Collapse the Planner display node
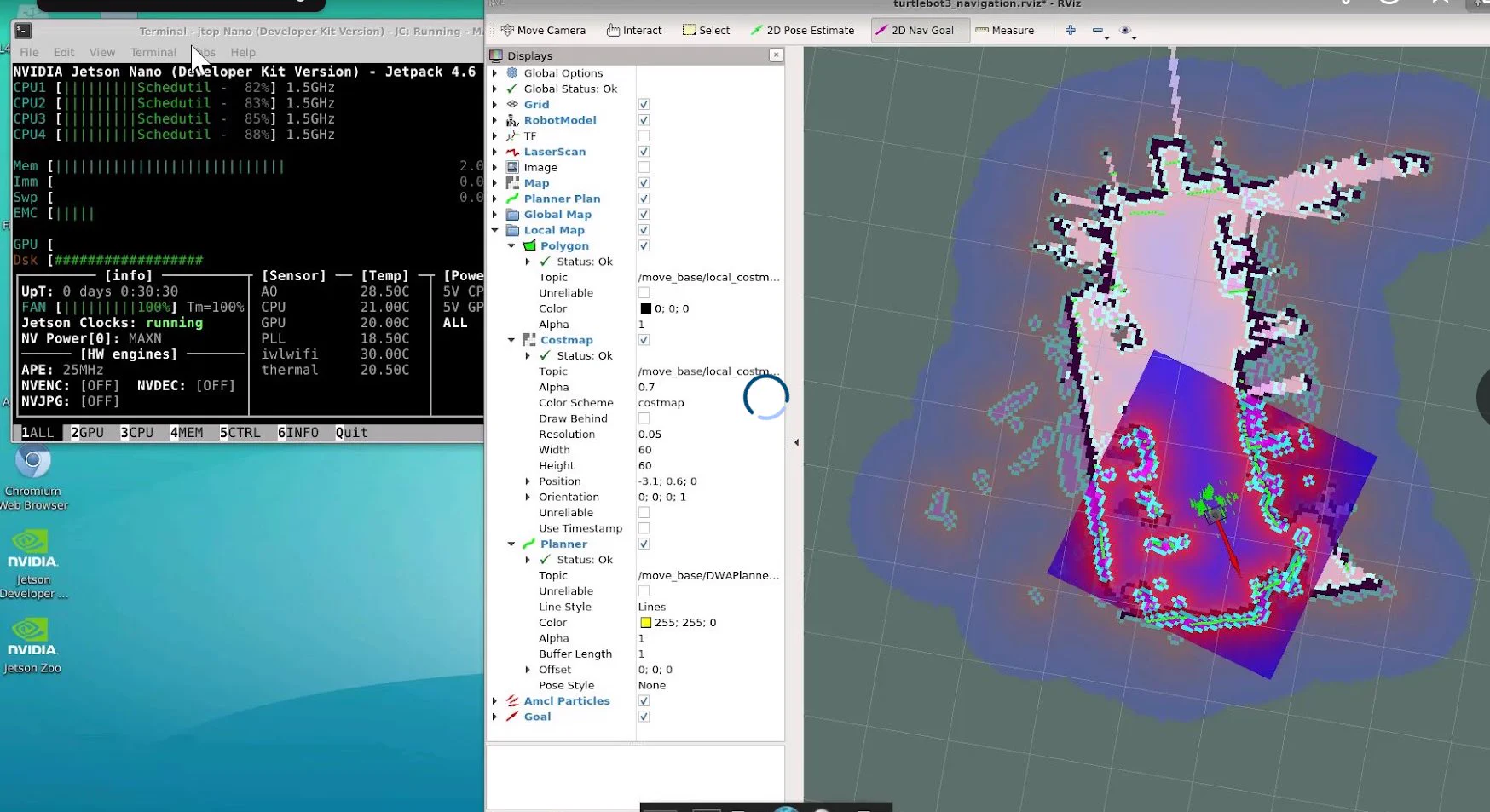 click(x=511, y=544)
